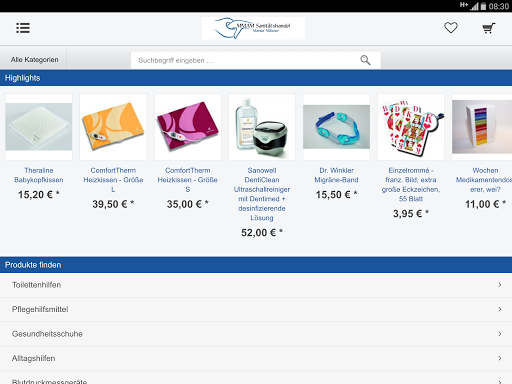Viewport: 512px width, 384px height.
Task: Open the hamburger list menu icon
Action: (23, 28)
